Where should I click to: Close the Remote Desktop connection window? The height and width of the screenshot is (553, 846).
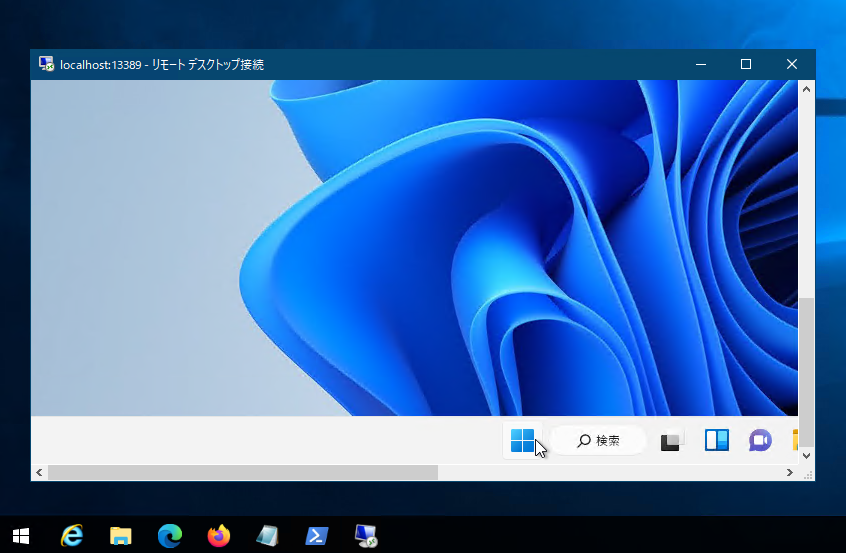(792, 64)
